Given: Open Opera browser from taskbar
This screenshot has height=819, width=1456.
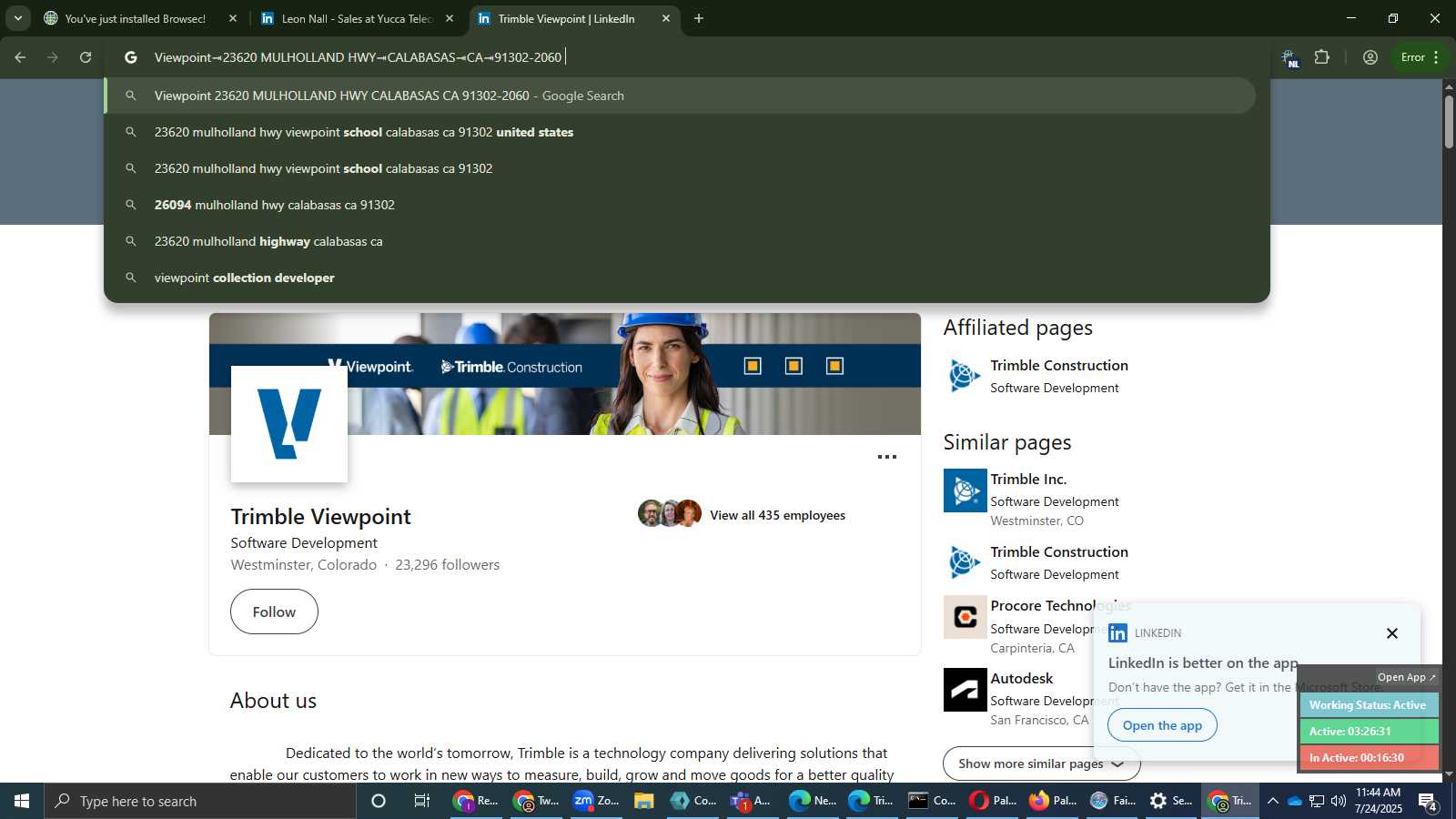Looking at the screenshot, I should tap(993, 801).
